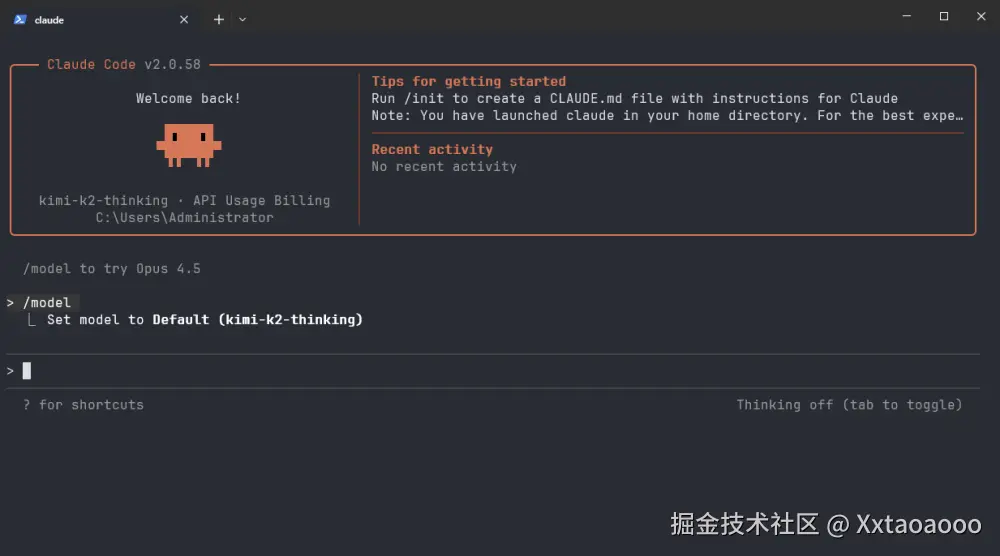This screenshot has width=1000, height=556.
Task: Click the '/model to try Opus 4.5' hint
Action: pos(112,269)
